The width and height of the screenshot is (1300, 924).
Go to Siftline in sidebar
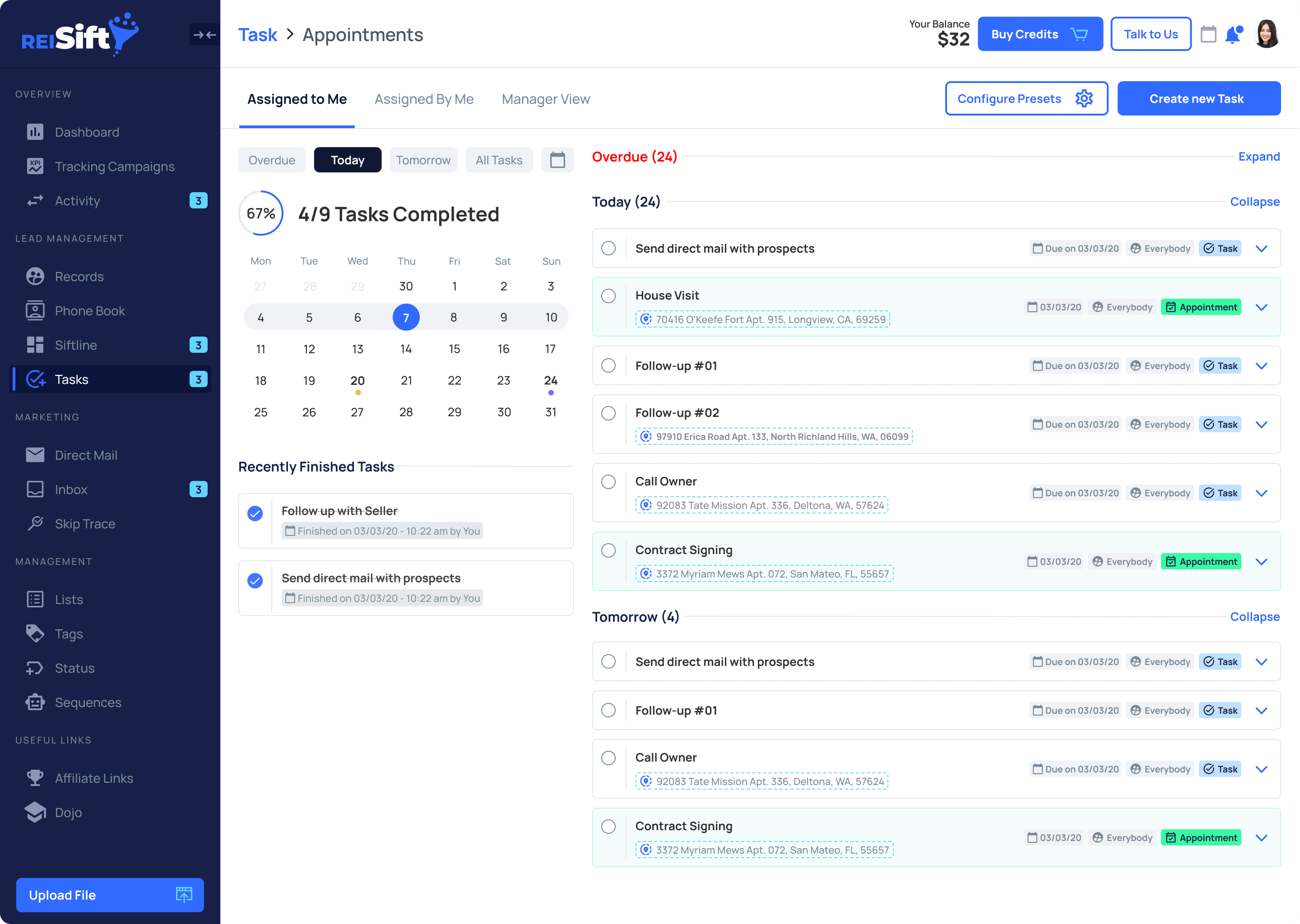point(76,345)
